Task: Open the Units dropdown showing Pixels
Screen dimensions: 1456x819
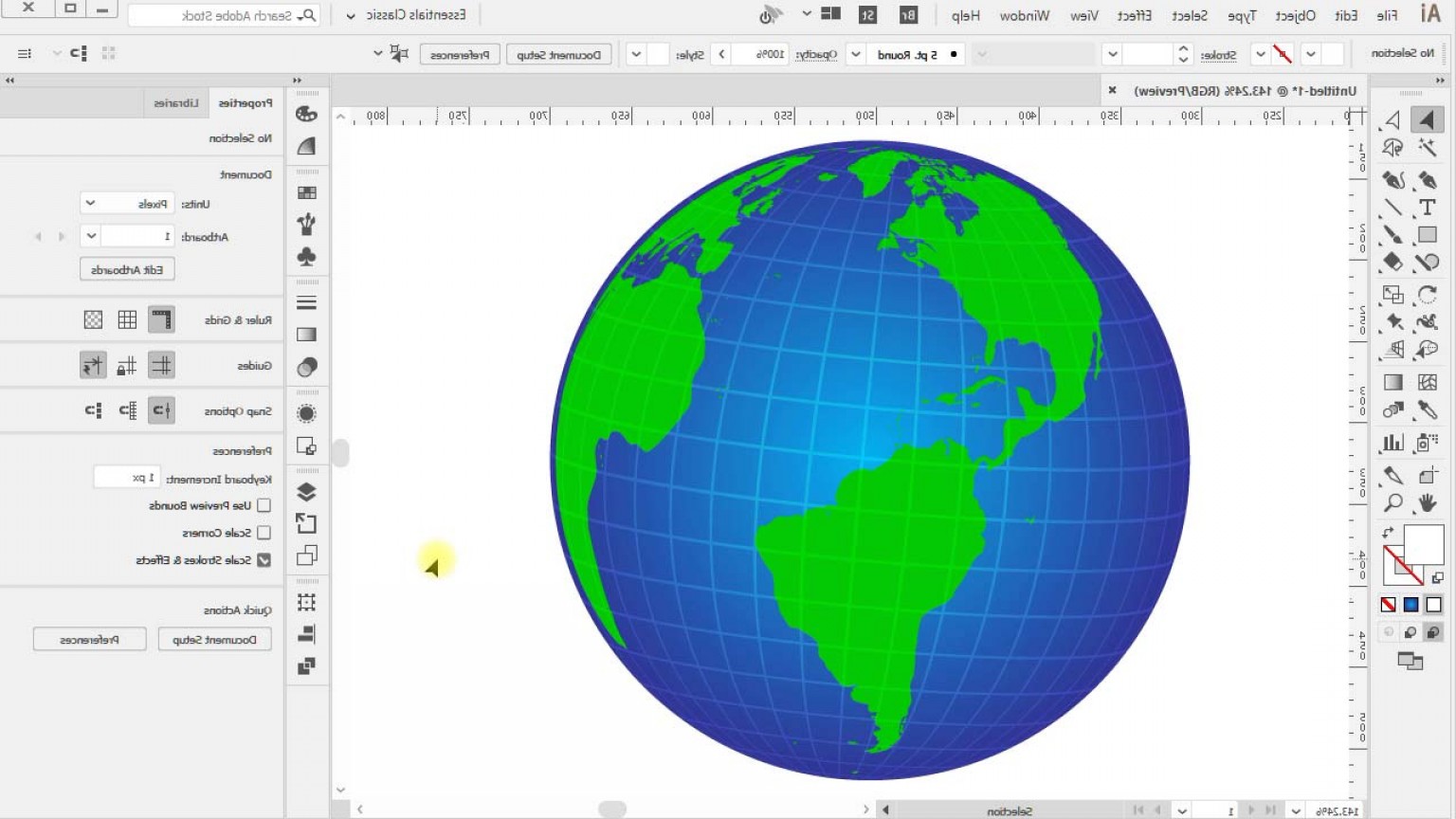Action: (x=127, y=202)
